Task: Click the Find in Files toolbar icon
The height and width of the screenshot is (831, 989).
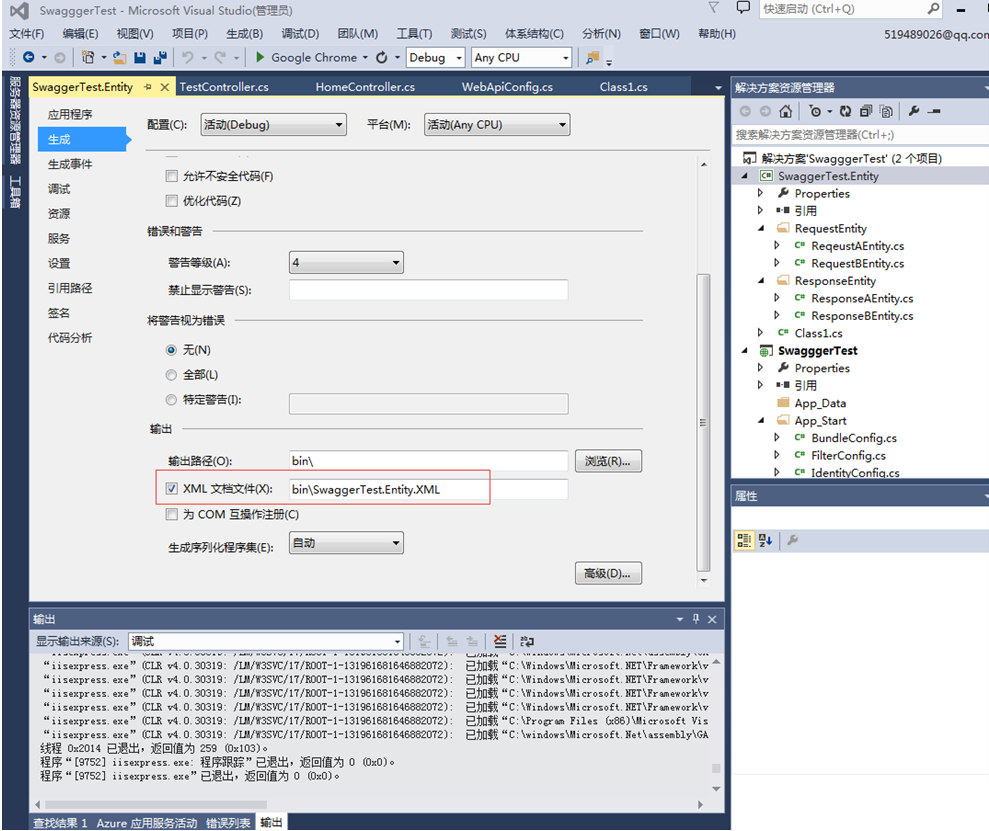Action: click(x=592, y=57)
